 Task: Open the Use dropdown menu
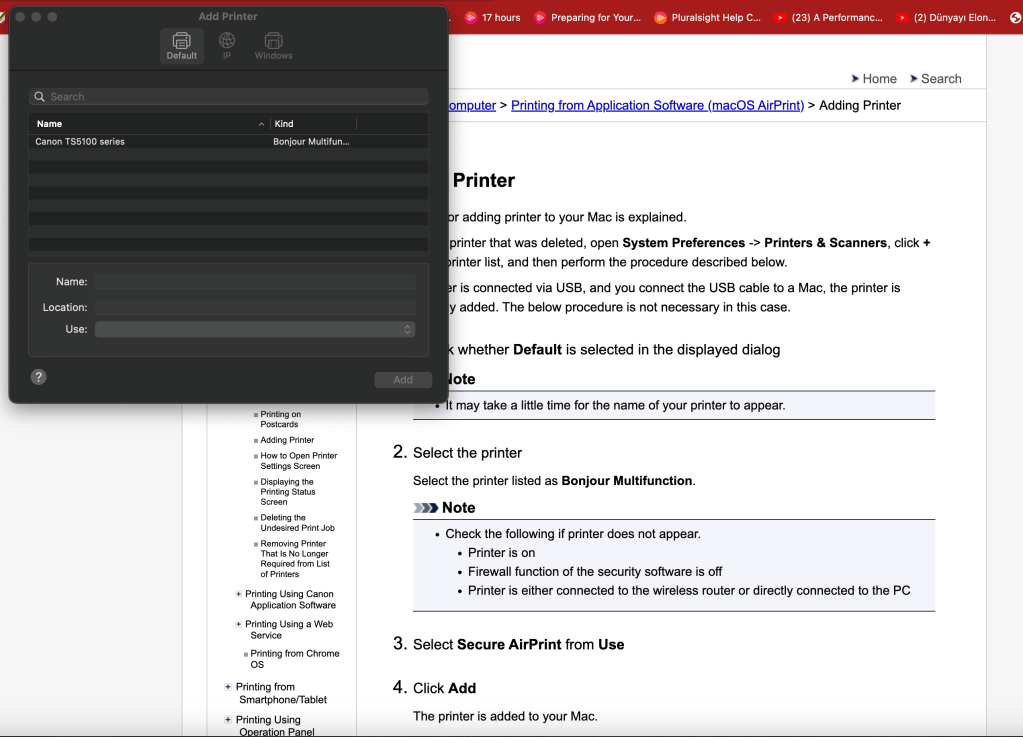(255, 329)
